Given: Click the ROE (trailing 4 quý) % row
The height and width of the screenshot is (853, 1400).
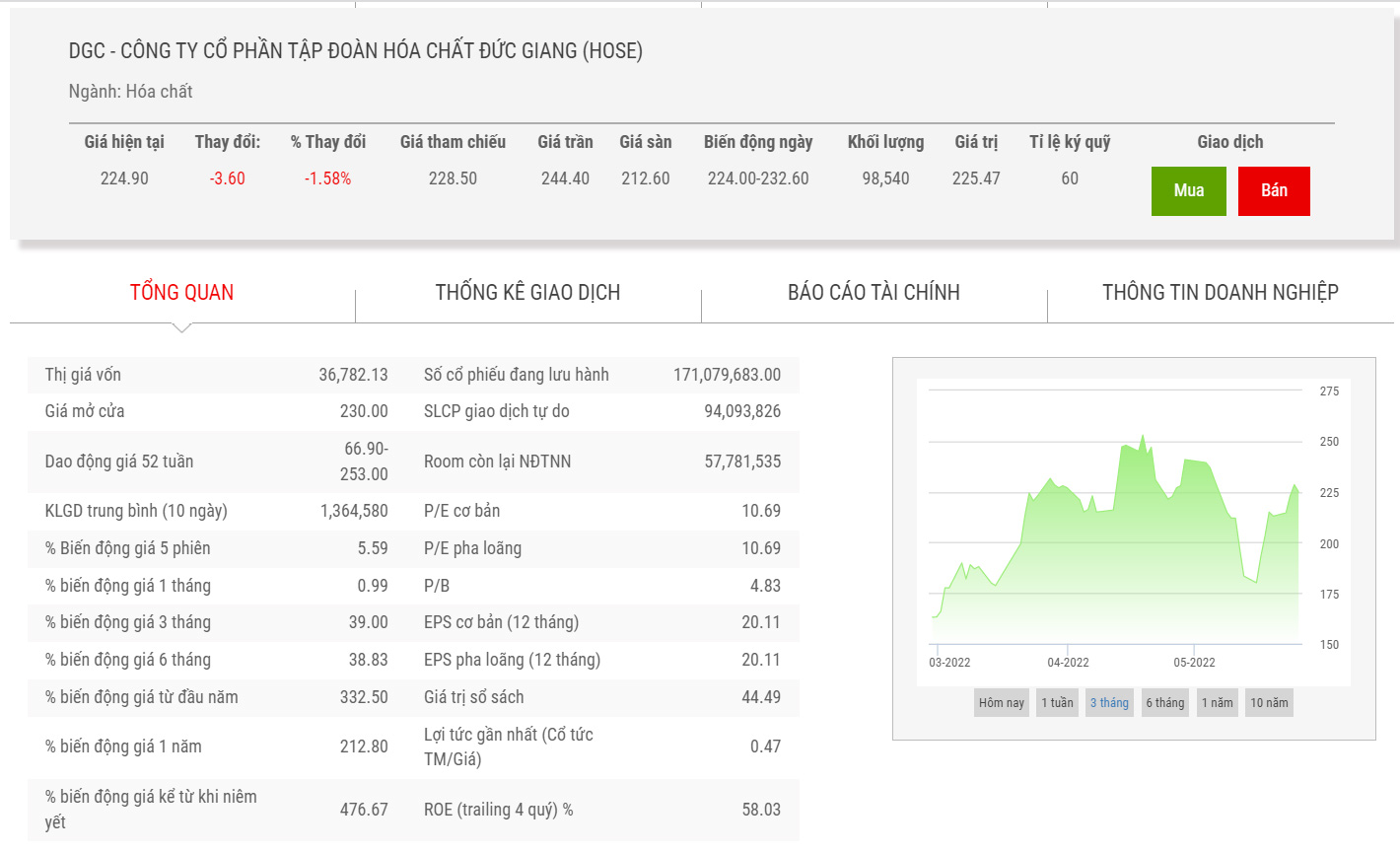Looking at the screenshot, I should [601, 810].
